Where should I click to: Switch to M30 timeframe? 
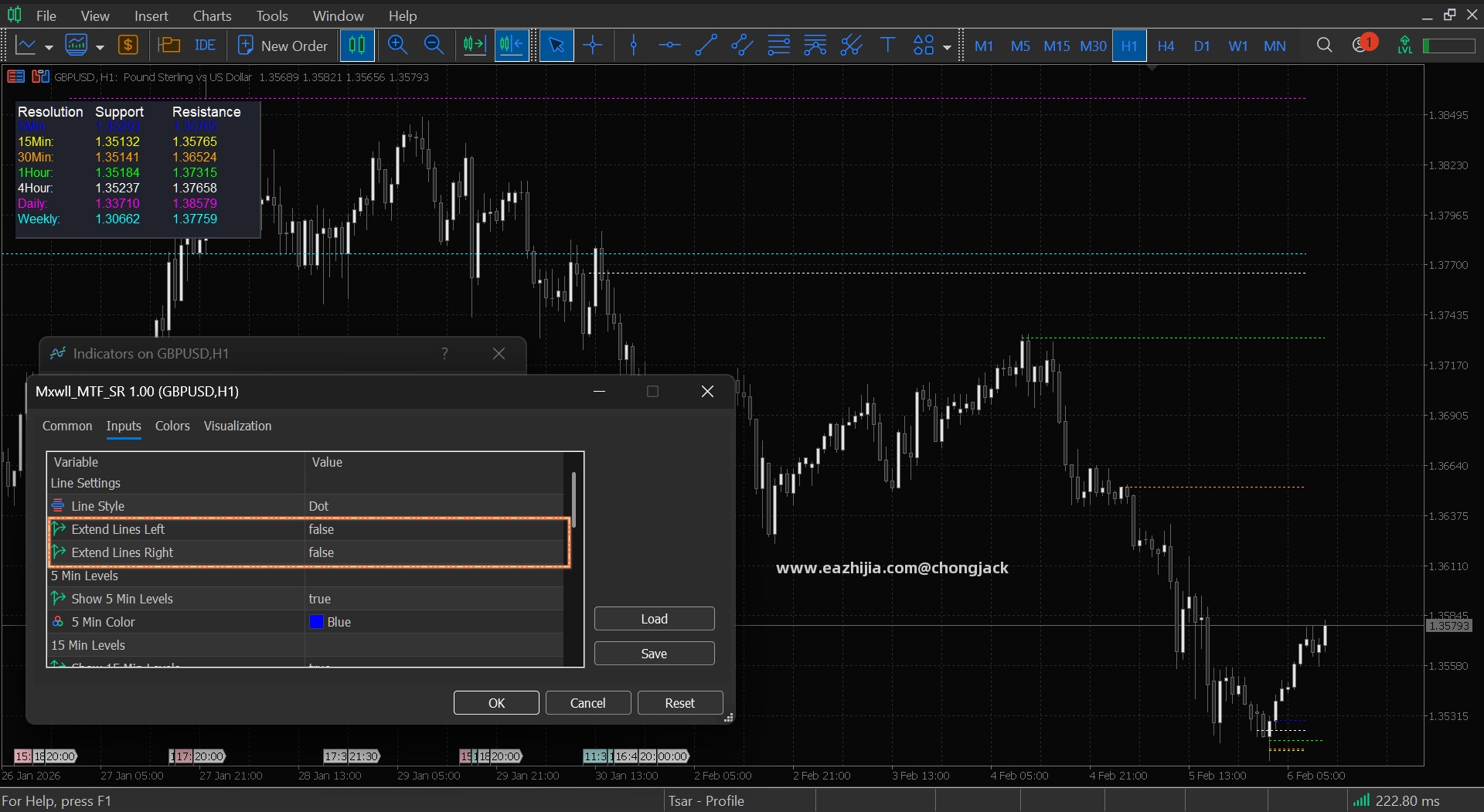tap(1093, 46)
